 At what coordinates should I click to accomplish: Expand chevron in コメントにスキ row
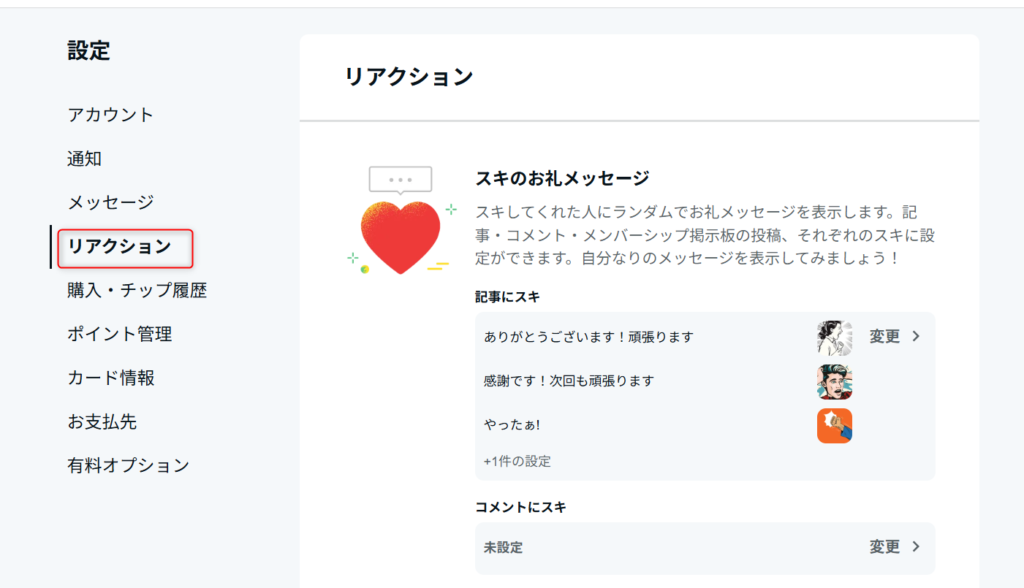916,547
